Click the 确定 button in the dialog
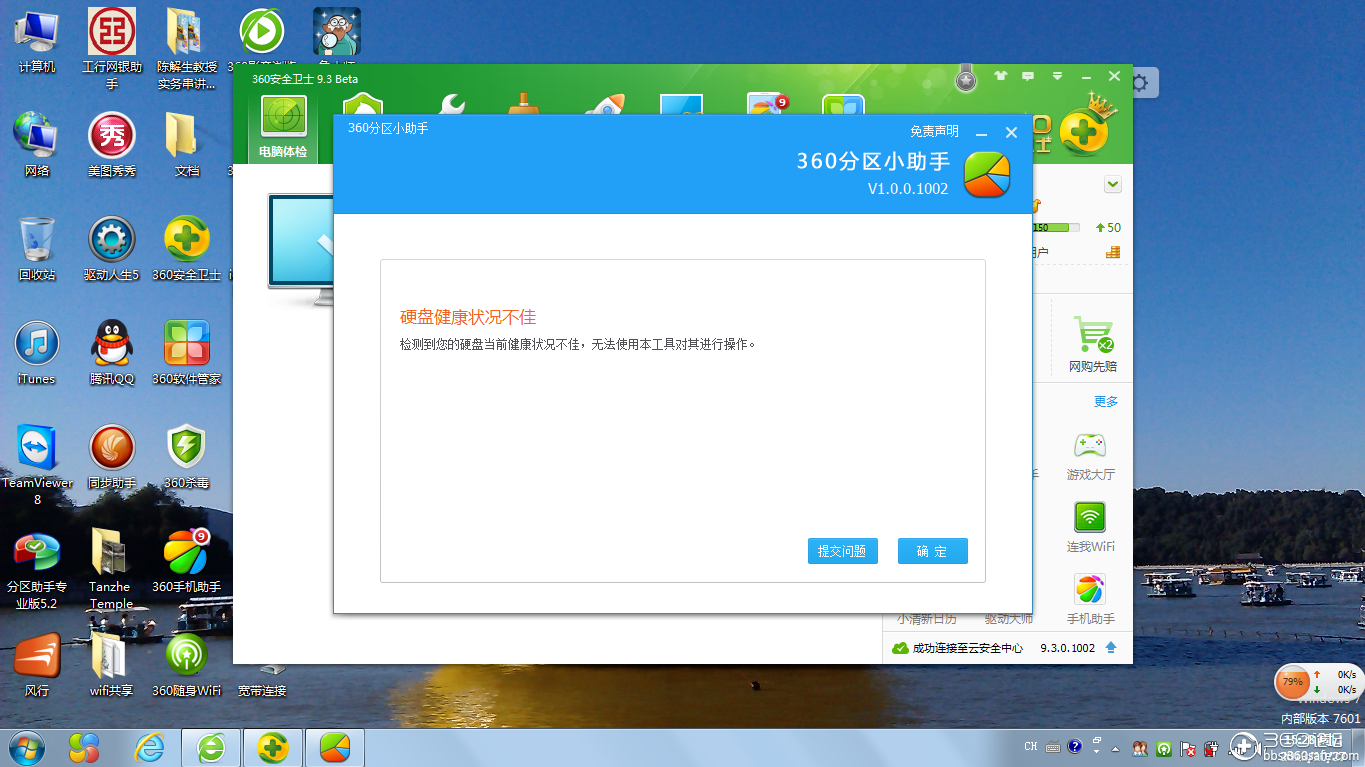Viewport: 1365px width, 767px height. pyautogui.click(x=932, y=551)
